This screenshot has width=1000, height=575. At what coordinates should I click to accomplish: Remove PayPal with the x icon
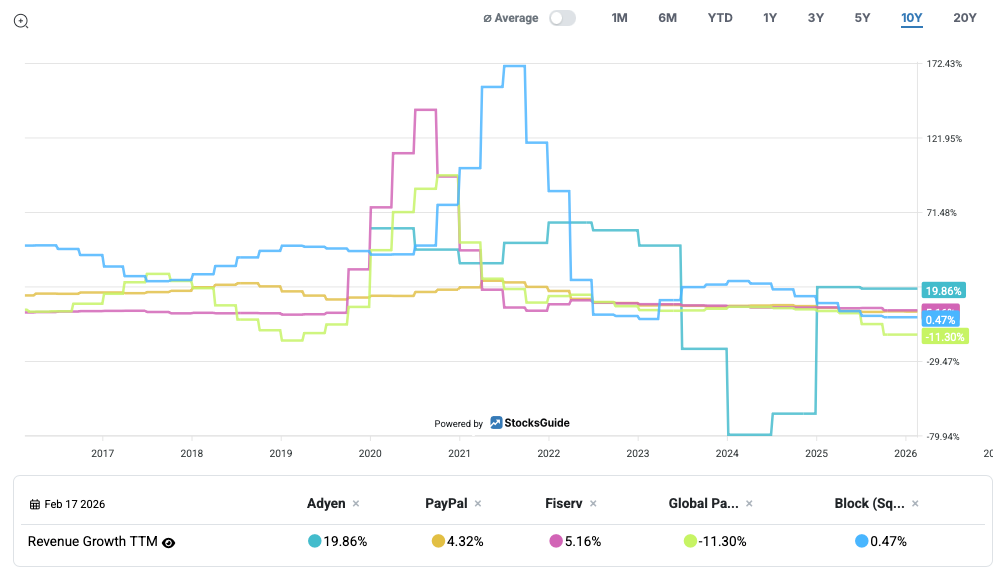pyautogui.click(x=478, y=504)
